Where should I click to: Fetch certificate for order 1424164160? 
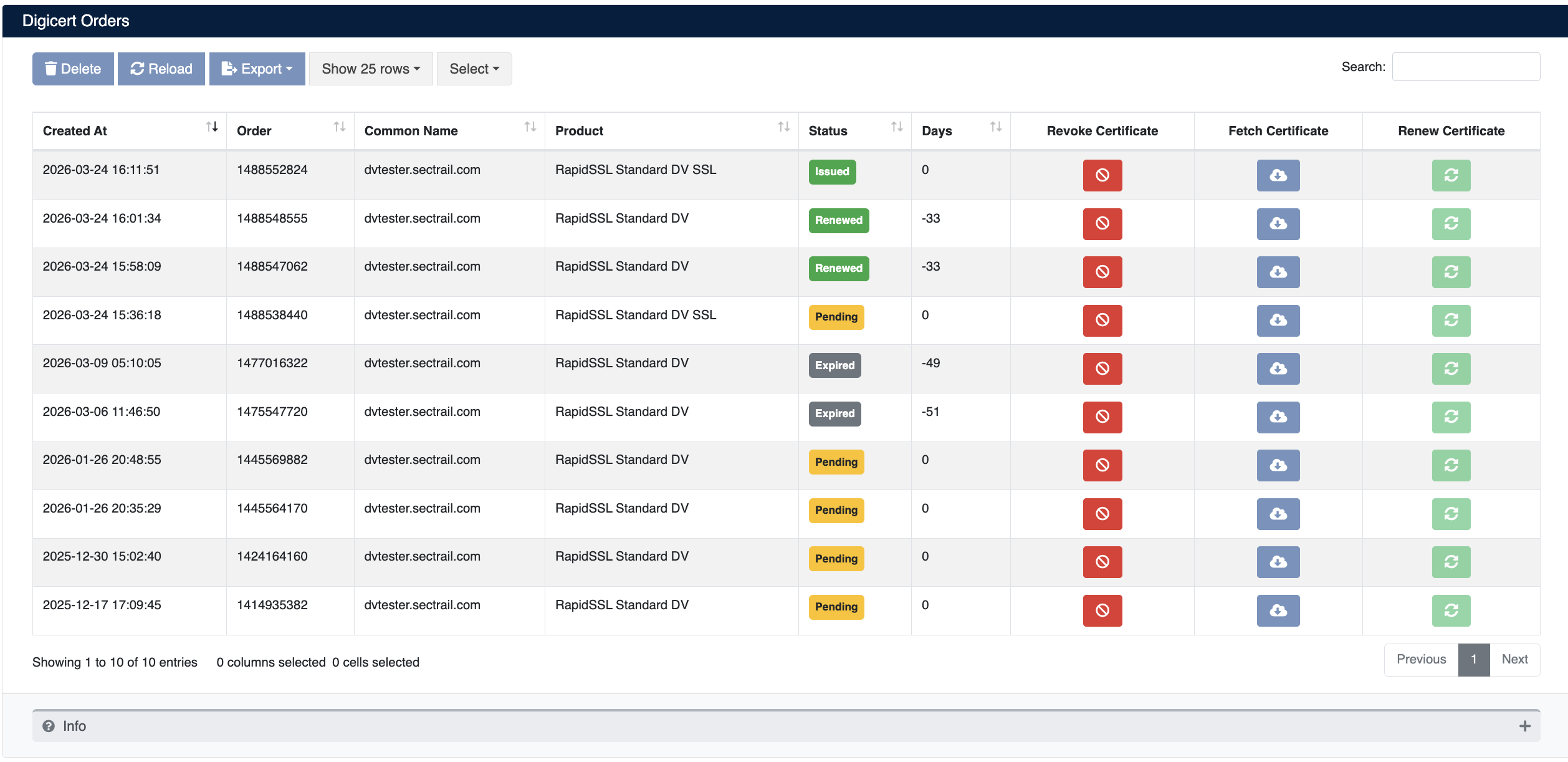tap(1278, 562)
